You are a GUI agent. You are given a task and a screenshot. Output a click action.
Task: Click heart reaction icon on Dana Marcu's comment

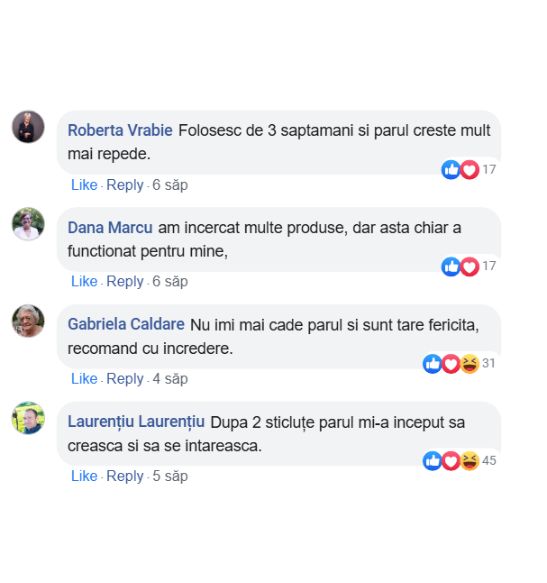point(470,267)
